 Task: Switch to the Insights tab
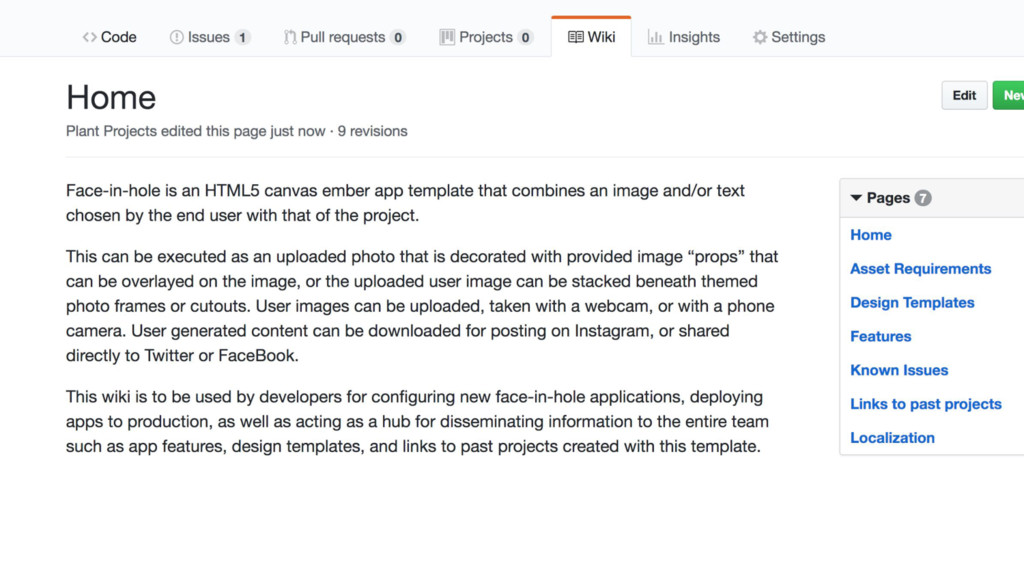click(x=694, y=37)
